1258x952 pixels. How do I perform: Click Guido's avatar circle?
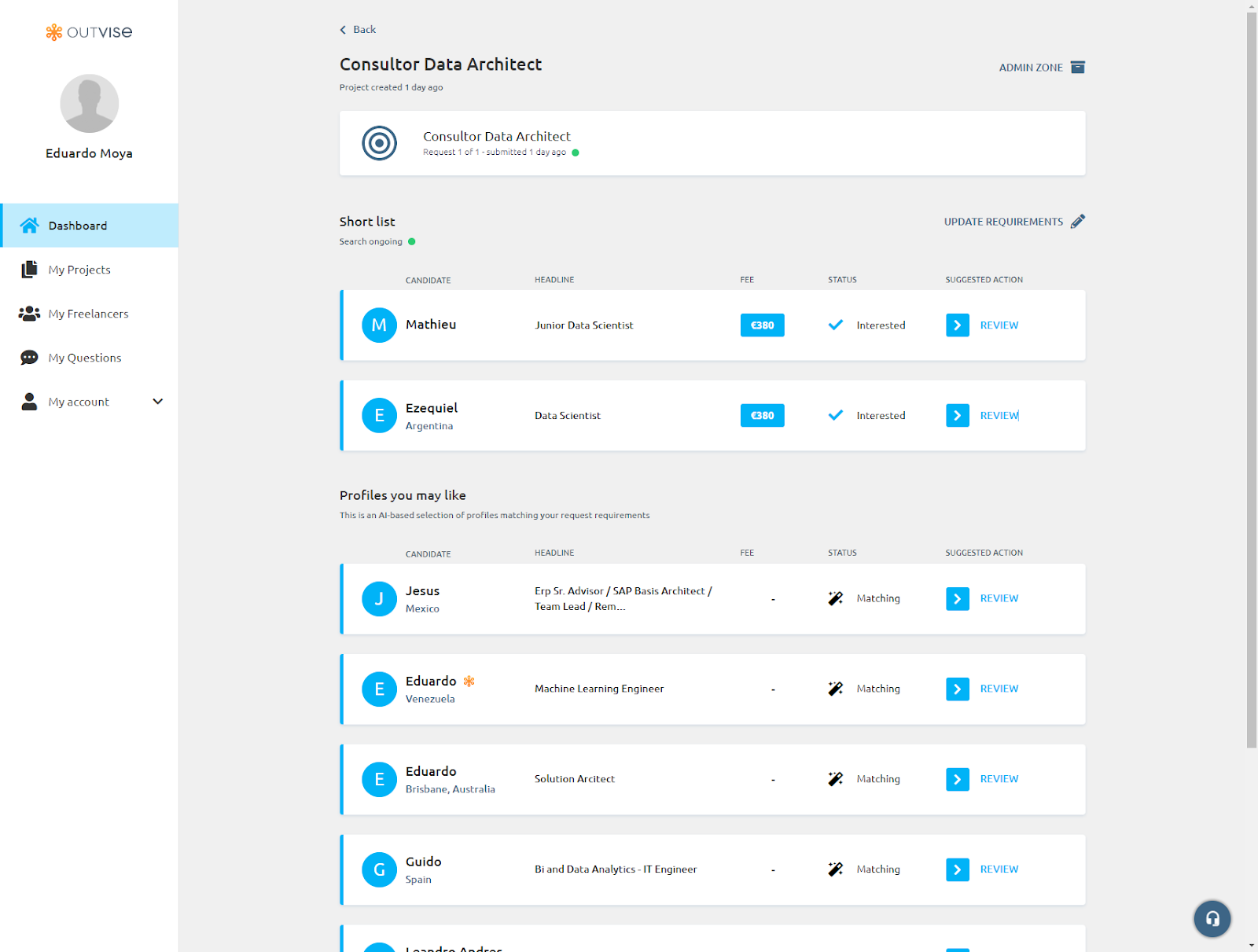tap(379, 869)
